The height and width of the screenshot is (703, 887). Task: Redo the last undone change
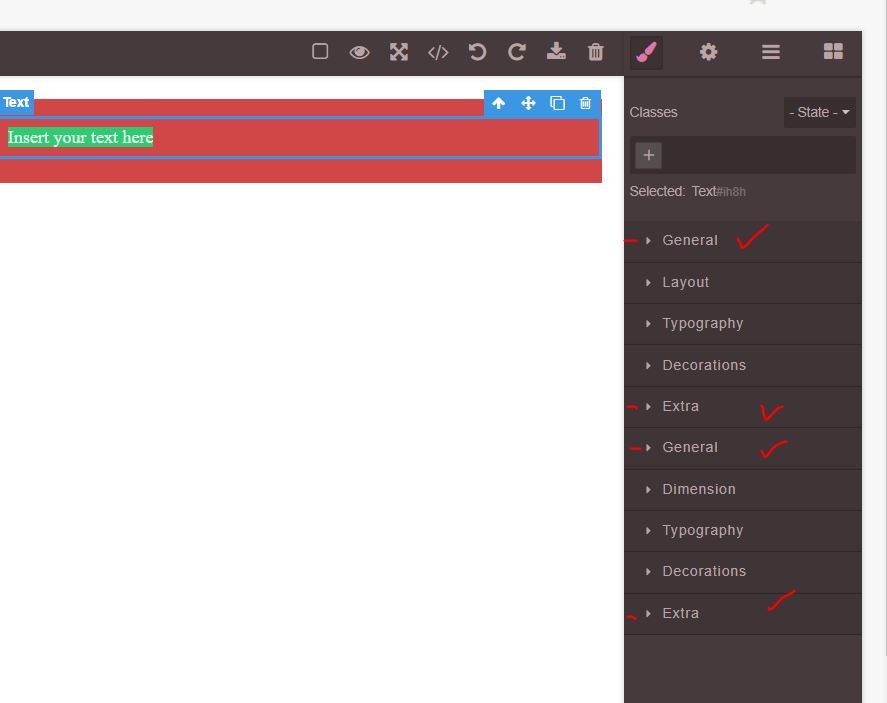(516, 52)
